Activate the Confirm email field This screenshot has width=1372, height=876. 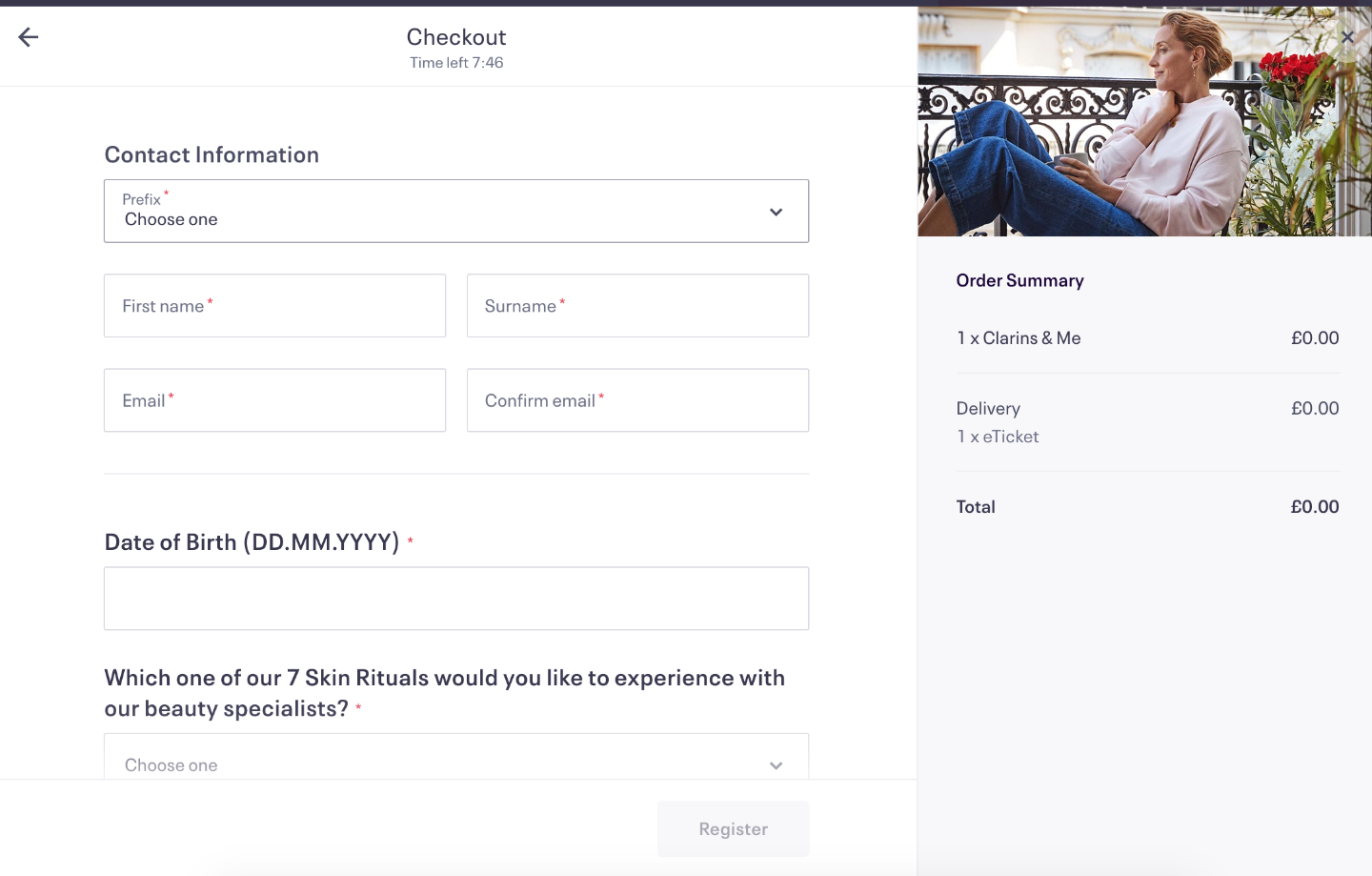[x=637, y=400]
